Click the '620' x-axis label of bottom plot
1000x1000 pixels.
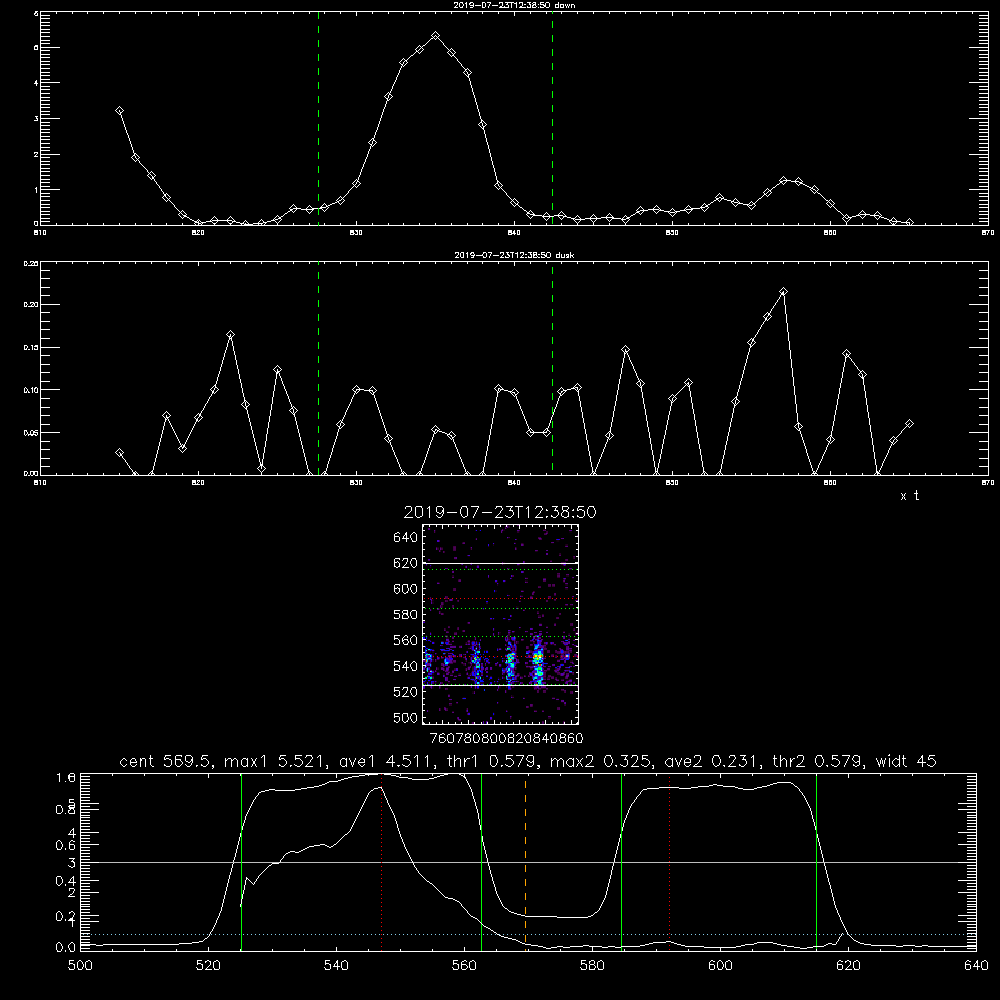(848, 966)
